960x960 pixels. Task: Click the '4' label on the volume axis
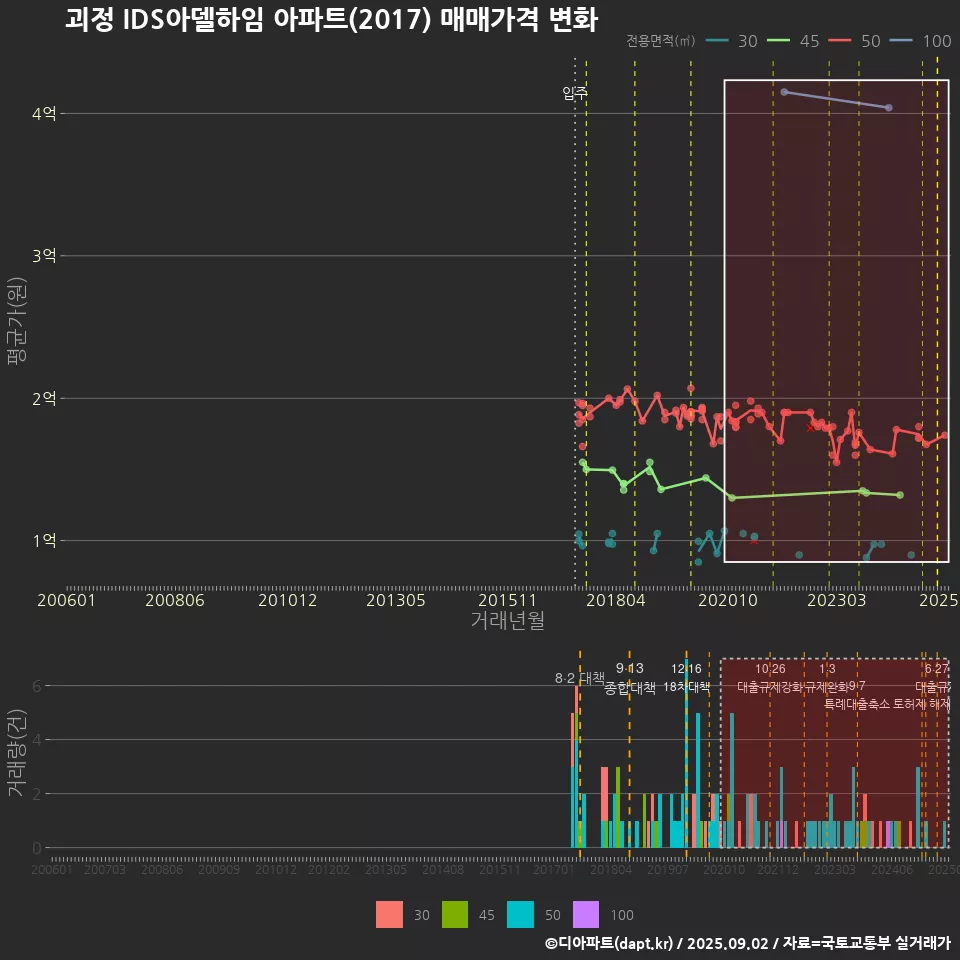click(37, 740)
